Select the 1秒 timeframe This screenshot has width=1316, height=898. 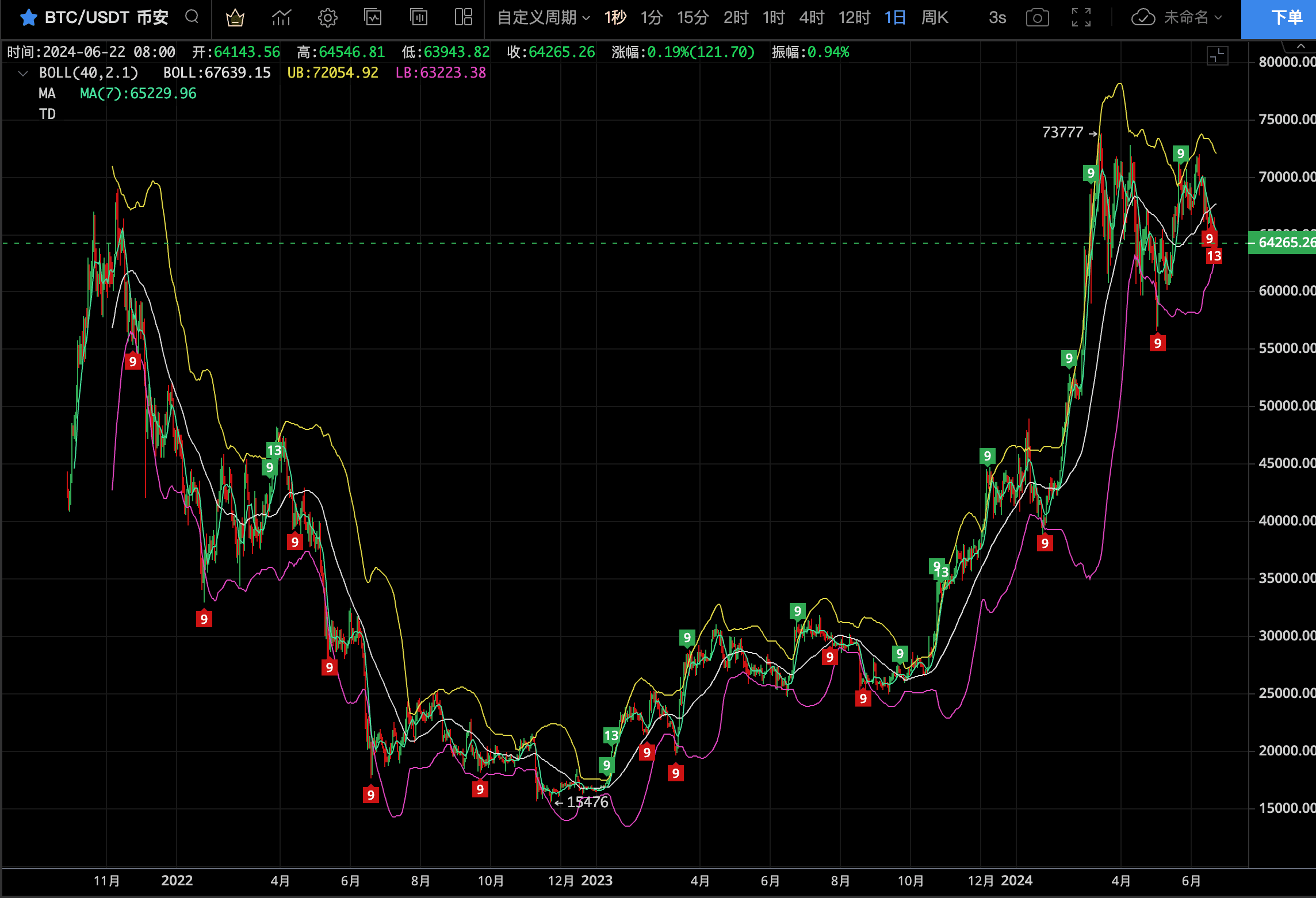615,18
